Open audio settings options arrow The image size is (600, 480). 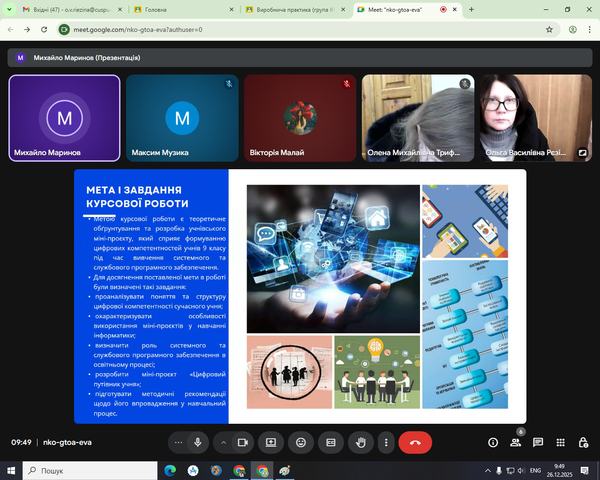click(178, 442)
